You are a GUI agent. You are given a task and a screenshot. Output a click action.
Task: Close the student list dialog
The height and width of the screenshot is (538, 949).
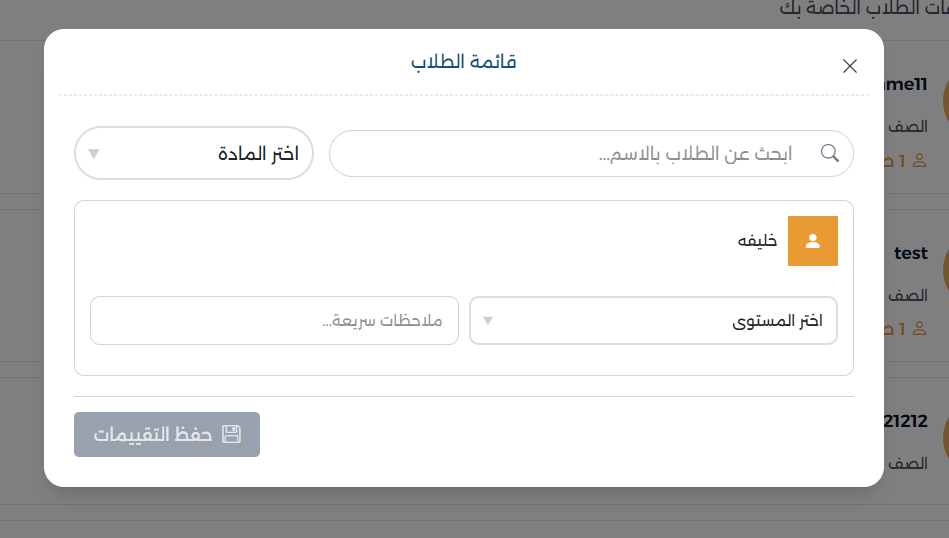850,66
